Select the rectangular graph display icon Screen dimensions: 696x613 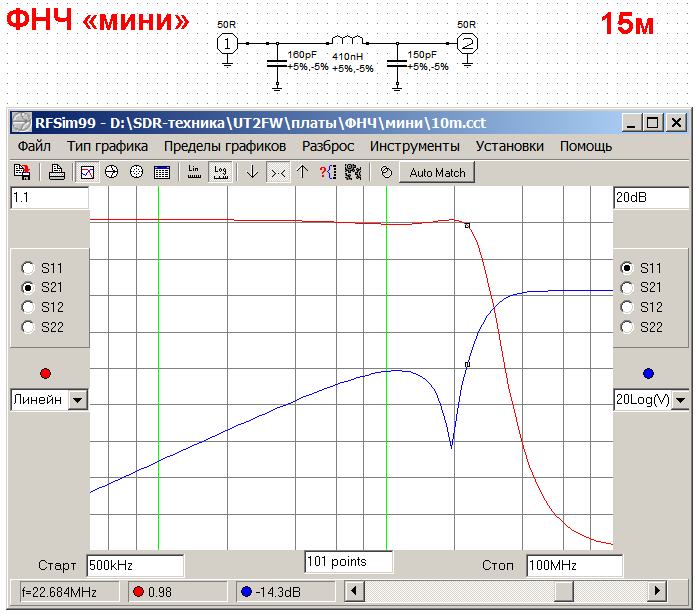click(x=87, y=172)
